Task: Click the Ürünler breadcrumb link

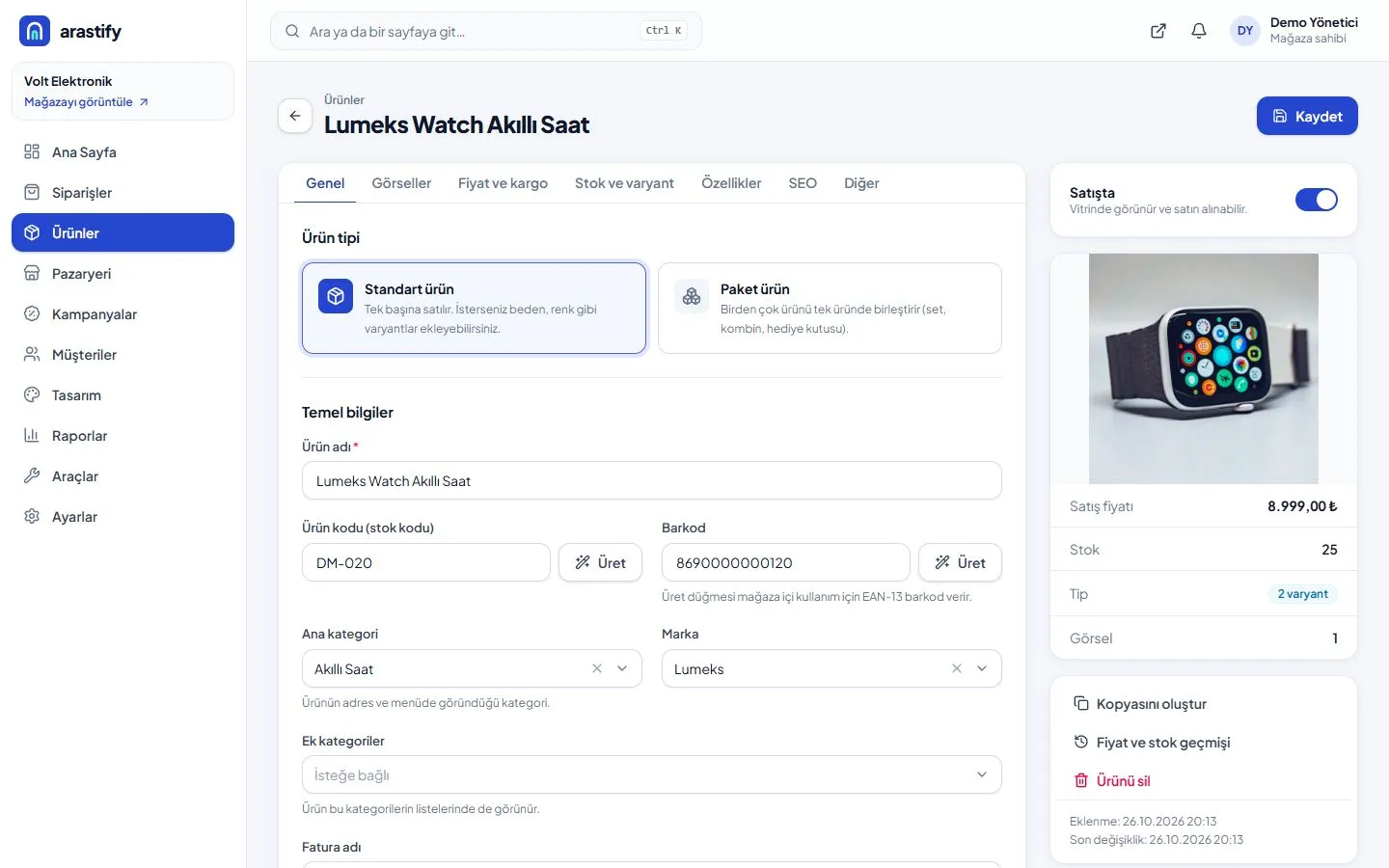Action: pos(344,100)
